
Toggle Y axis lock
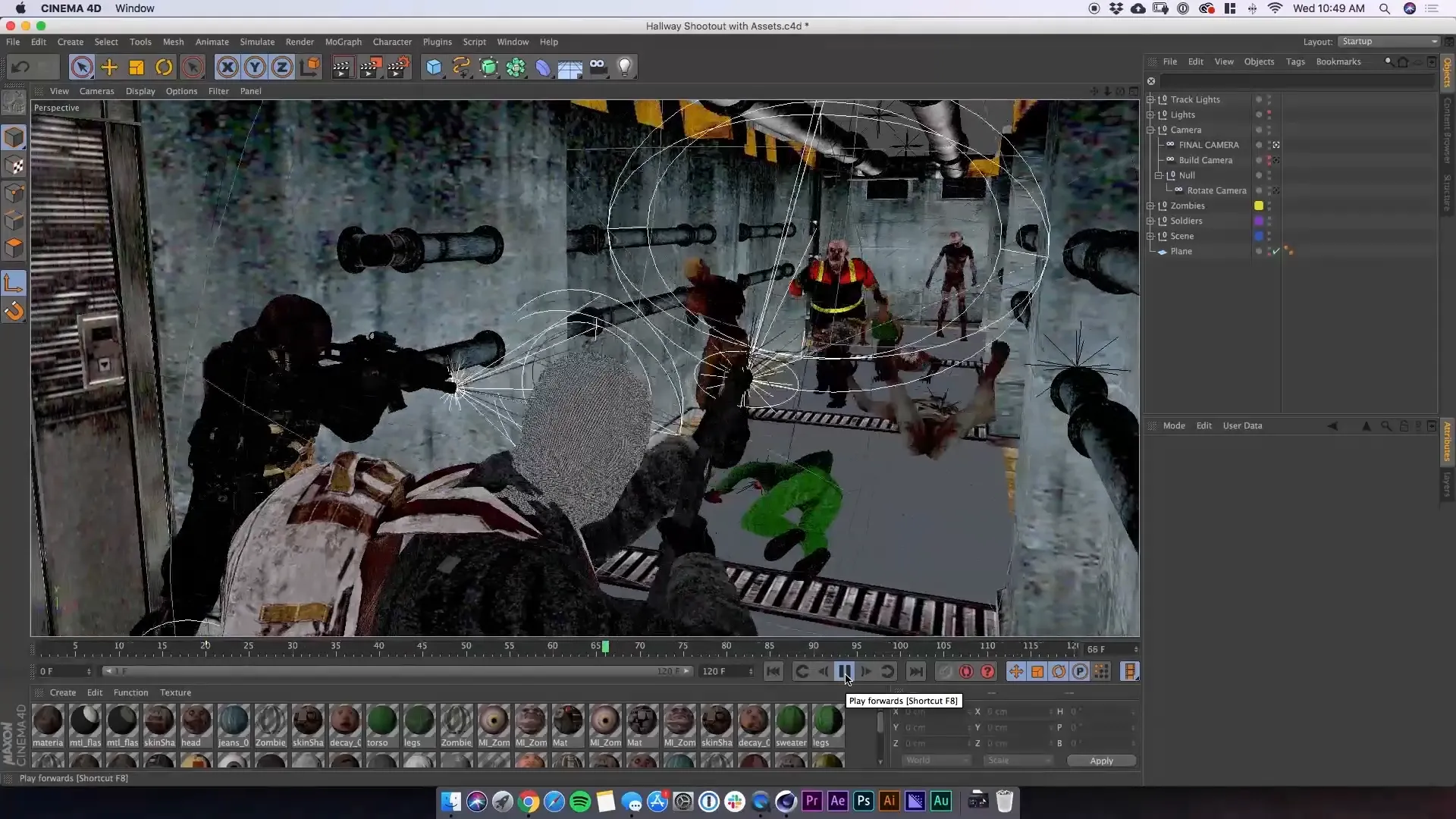coord(255,67)
